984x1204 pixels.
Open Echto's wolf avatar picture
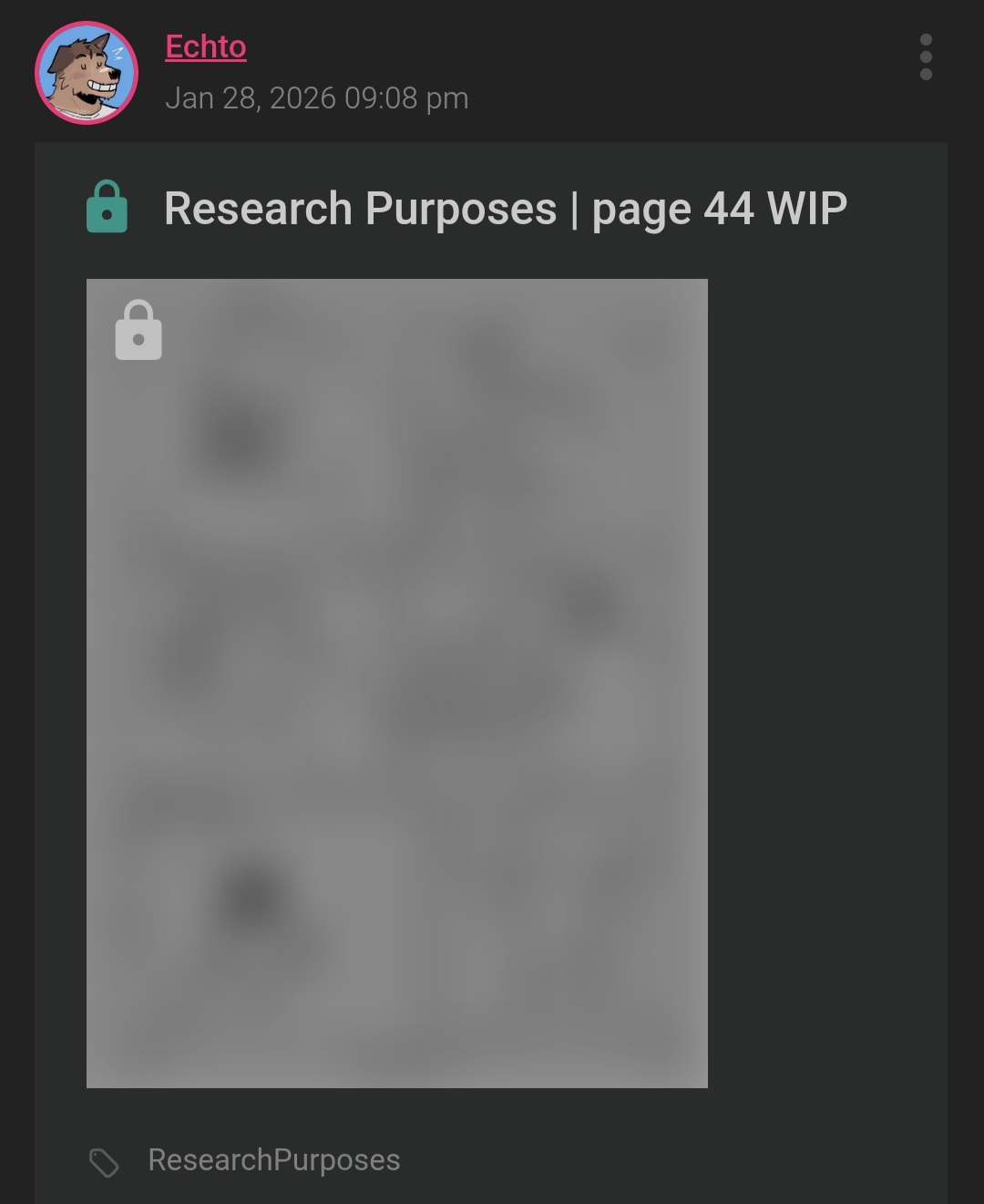pyautogui.click(x=87, y=73)
